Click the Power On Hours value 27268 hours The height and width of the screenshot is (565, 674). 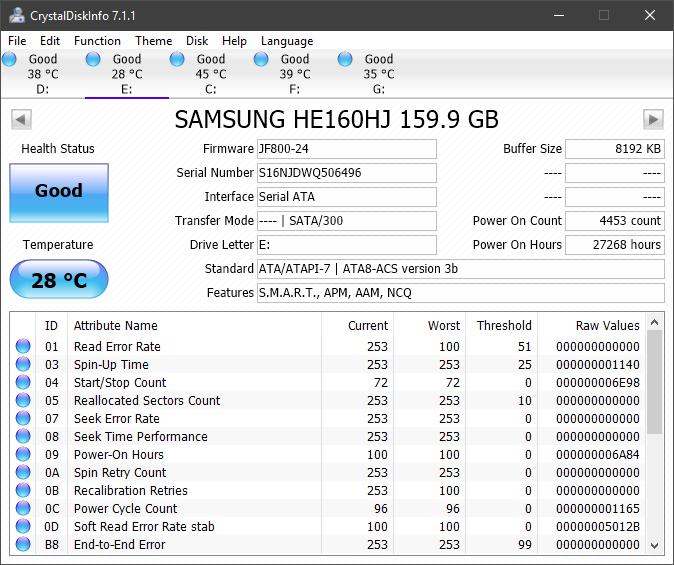click(x=615, y=245)
